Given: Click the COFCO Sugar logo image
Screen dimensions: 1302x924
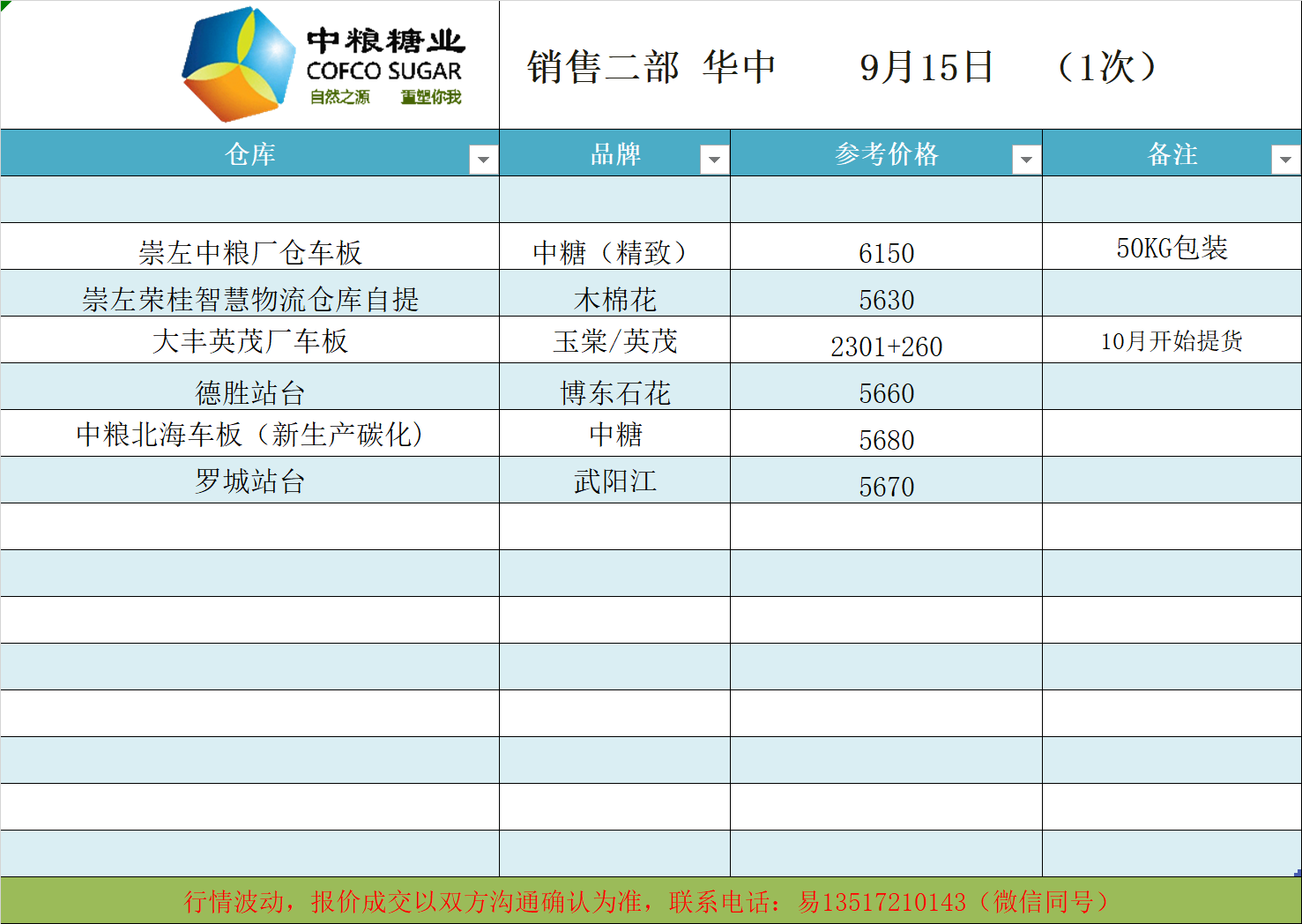Looking at the screenshot, I should [x=323, y=64].
